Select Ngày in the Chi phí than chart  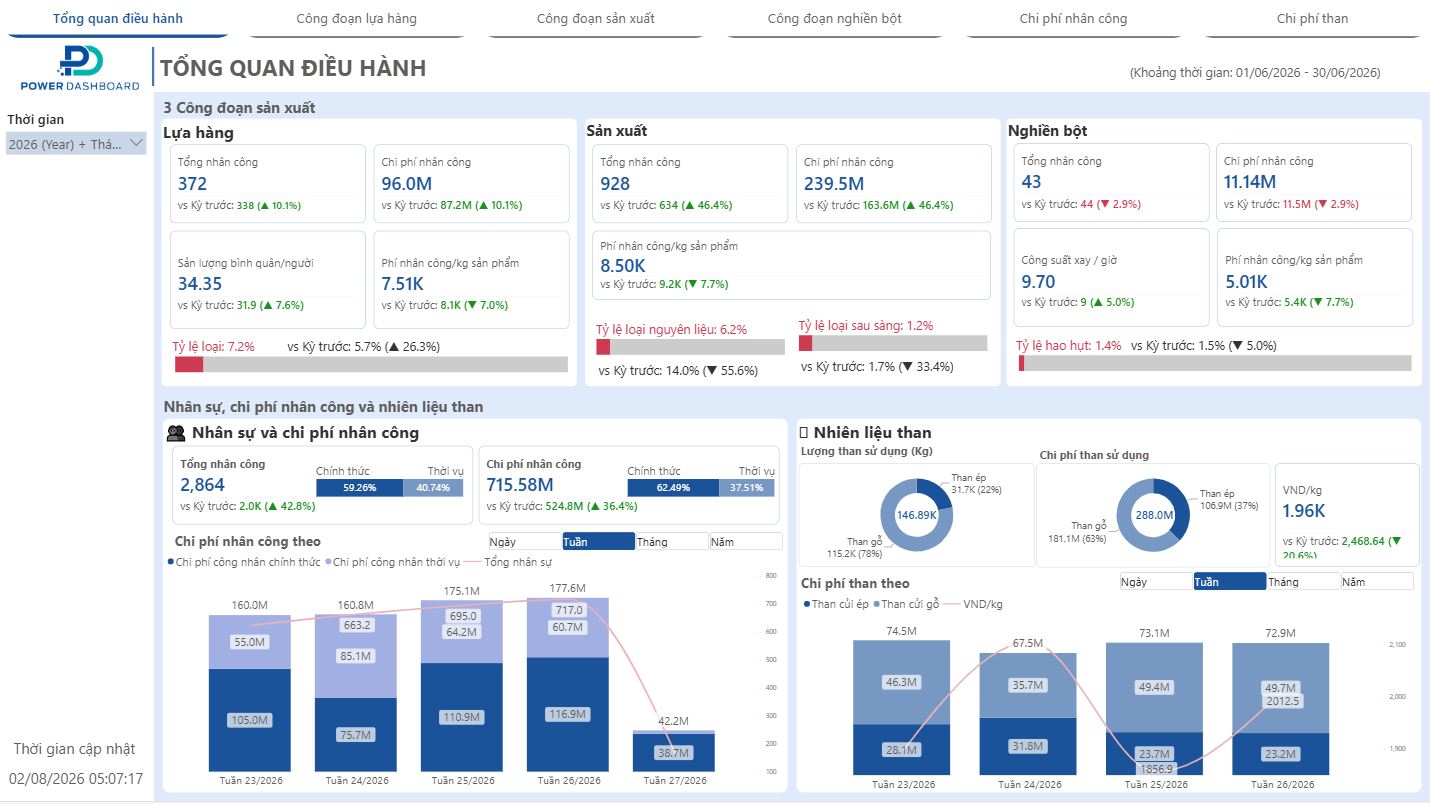[1156, 581]
